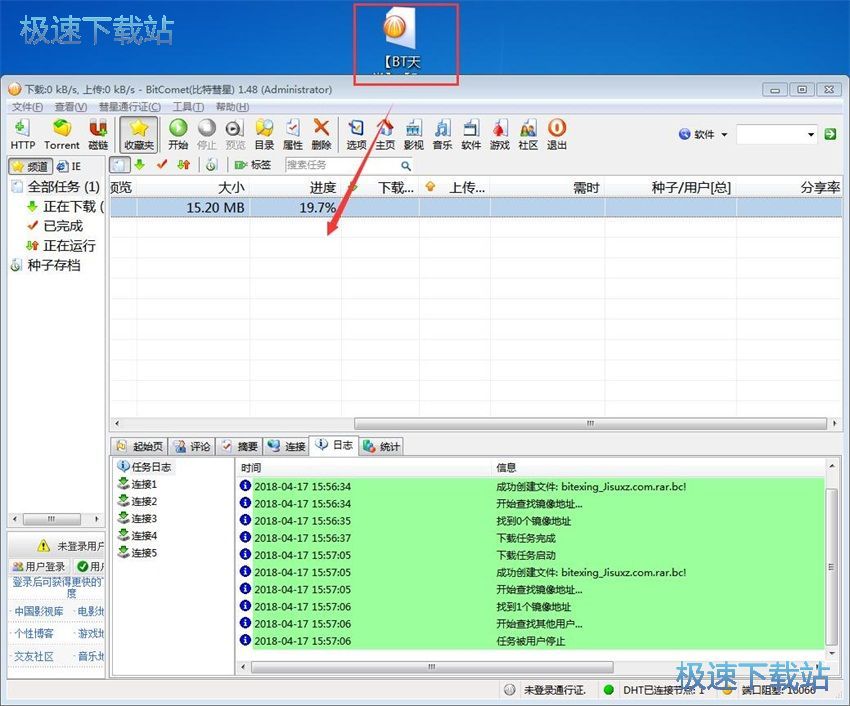This screenshot has width=850, height=706.
Task: Click the 标签 tags button
Action: pos(253,164)
